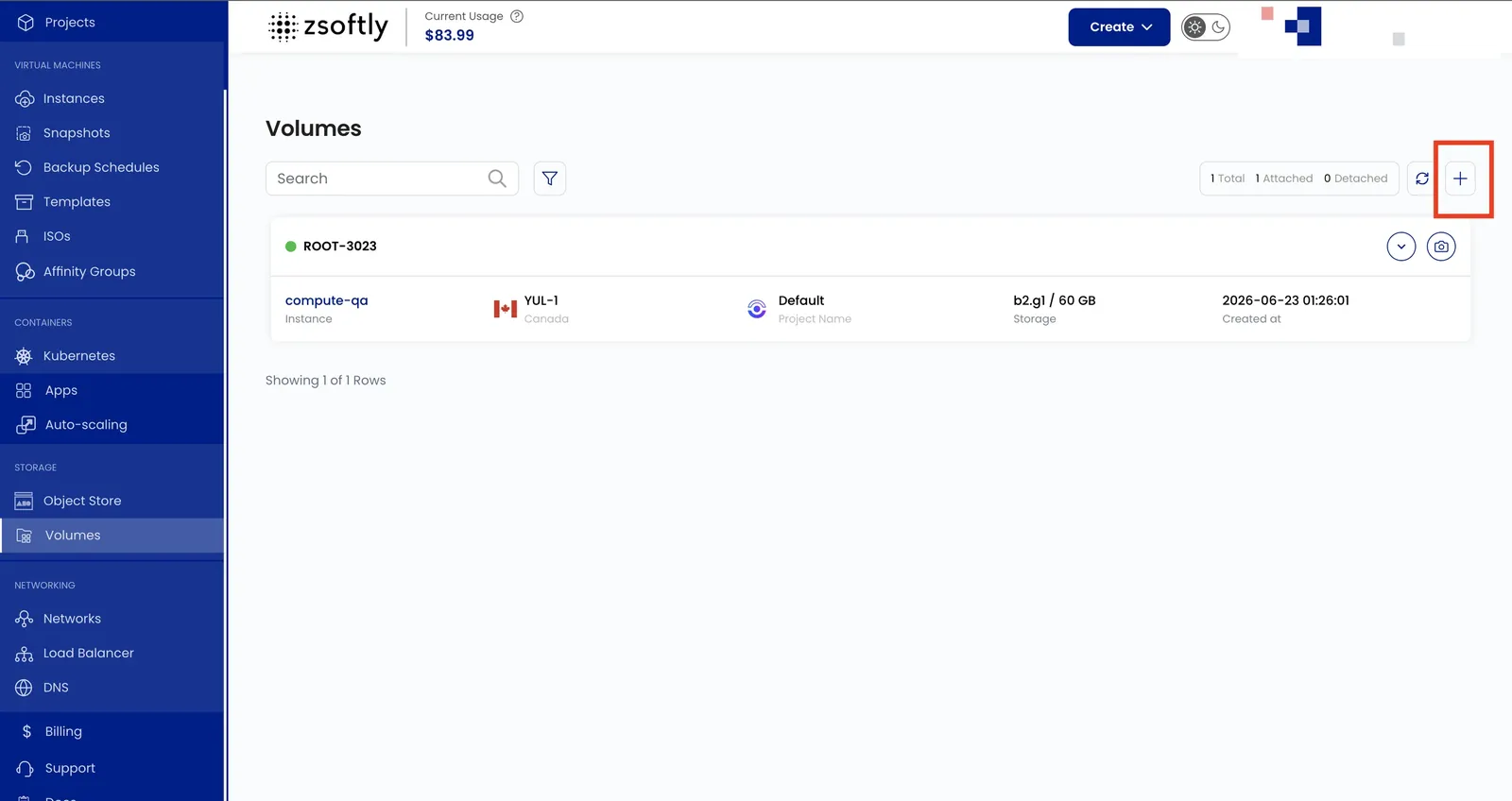The image size is (1512, 801).
Task: Click the Affinity Groups icon
Action: [25, 272]
